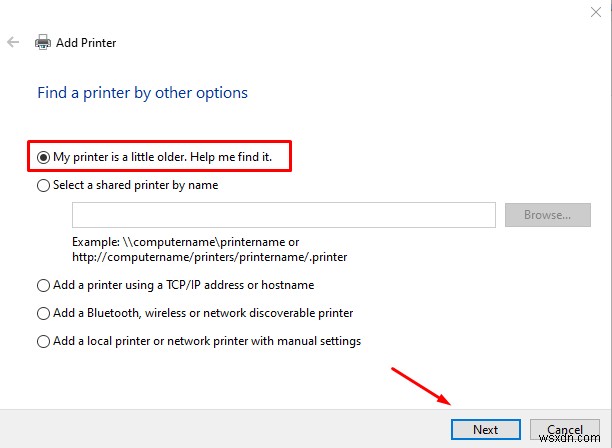Click 'Find a printer by other options' heading
Screen dimensions: 612x448
[142, 93]
